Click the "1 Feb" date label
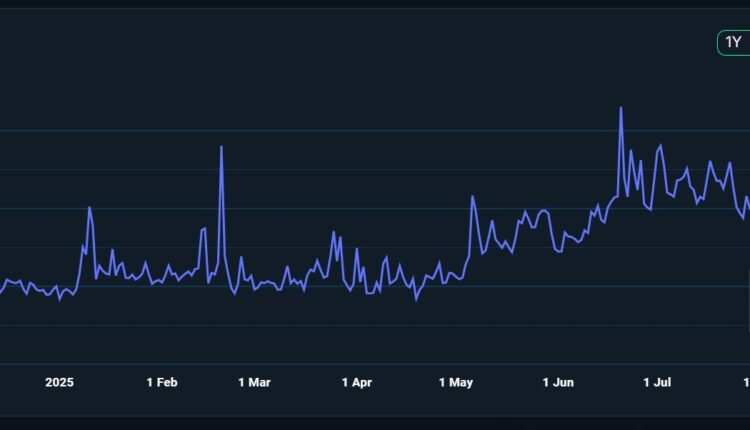 coord(161,382)
